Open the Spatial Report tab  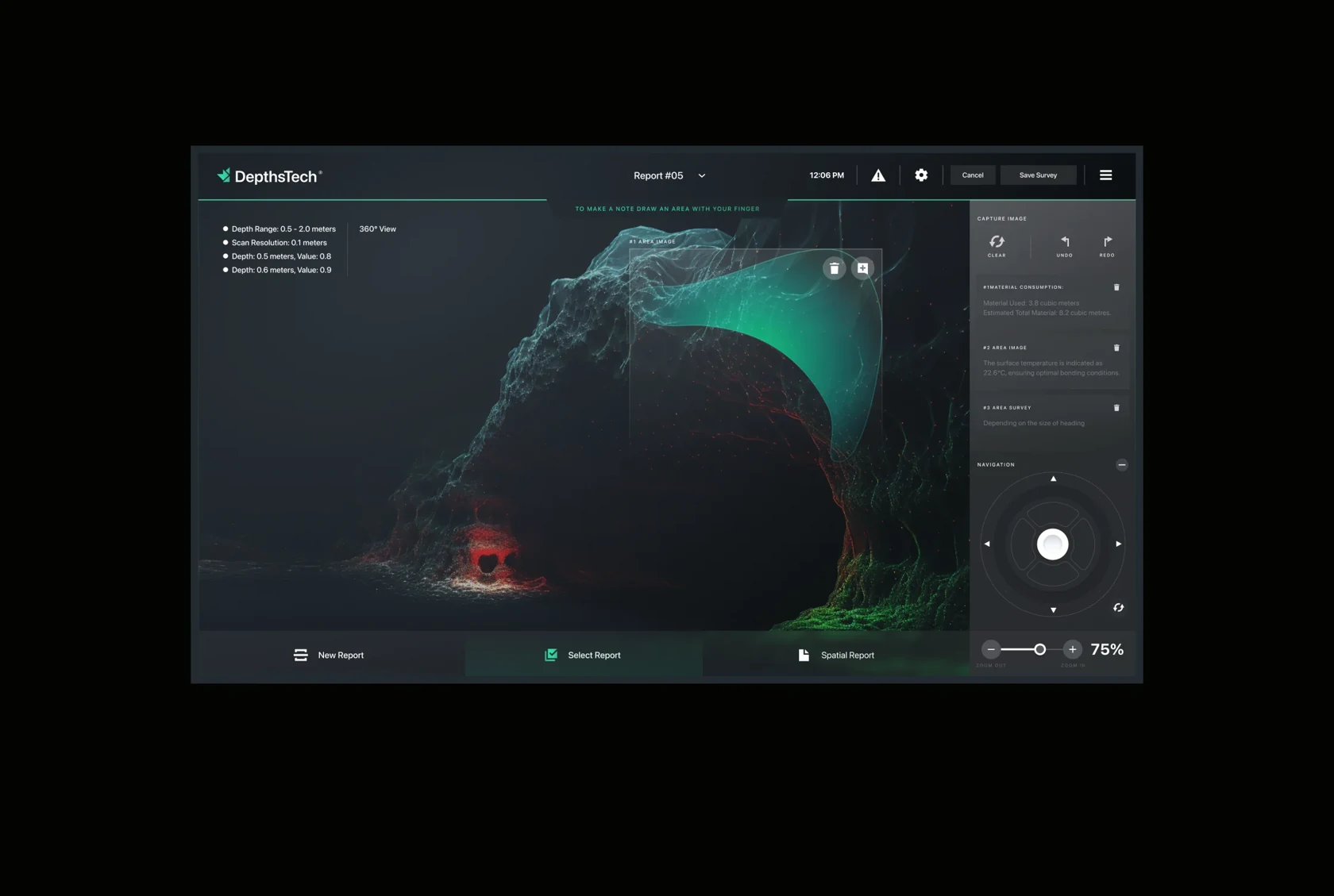[x=836, y=655]
